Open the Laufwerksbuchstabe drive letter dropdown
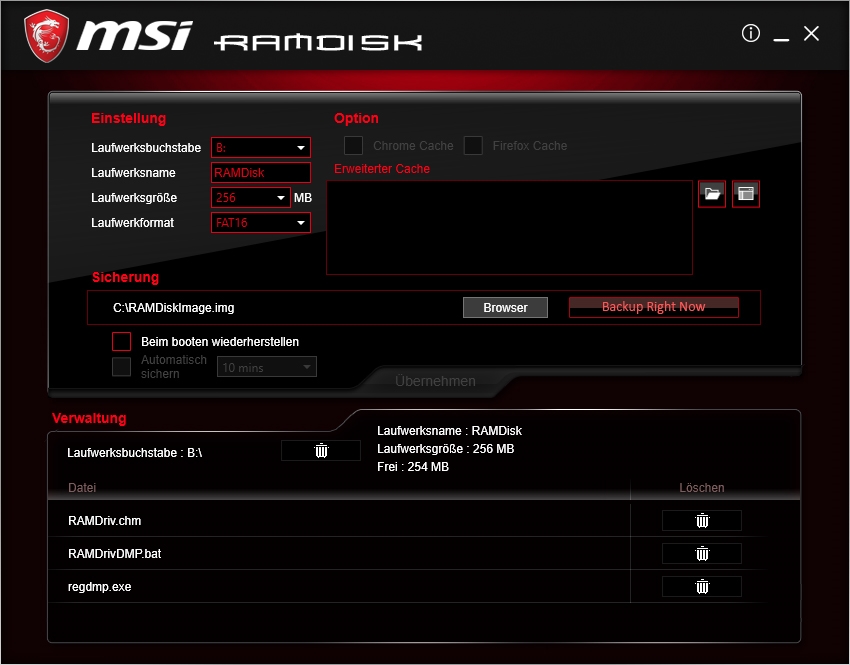The image size is (850, 665). [261, 148]
